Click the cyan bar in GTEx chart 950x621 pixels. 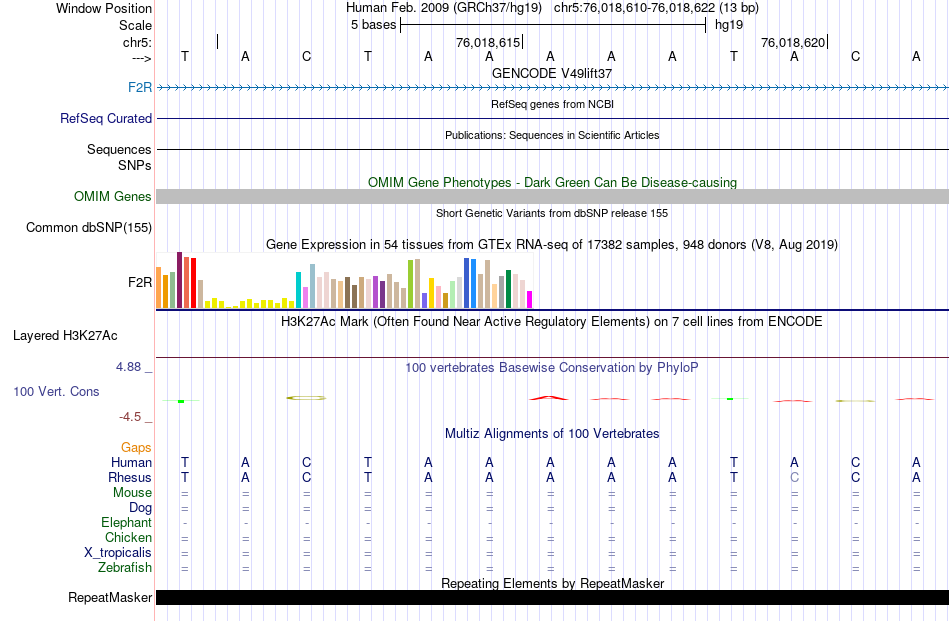pyautogui.click(x=298, y=290)
